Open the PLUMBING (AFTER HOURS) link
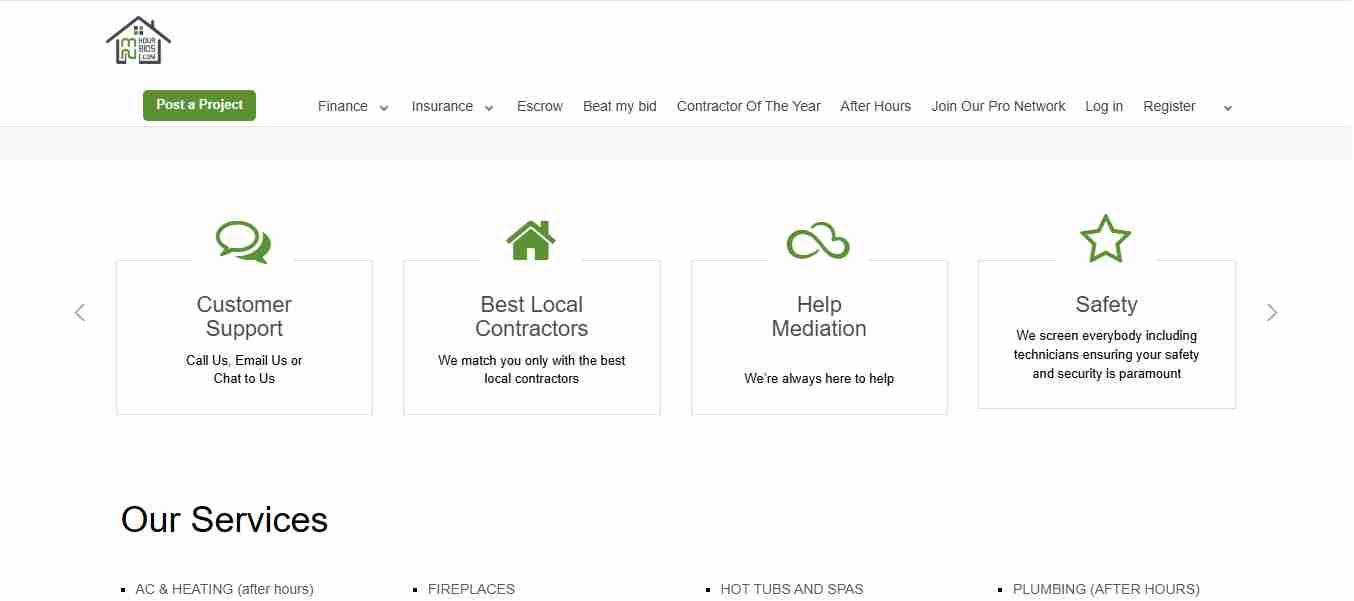This screenshot has height=601, width=1354. [1106, 589]
